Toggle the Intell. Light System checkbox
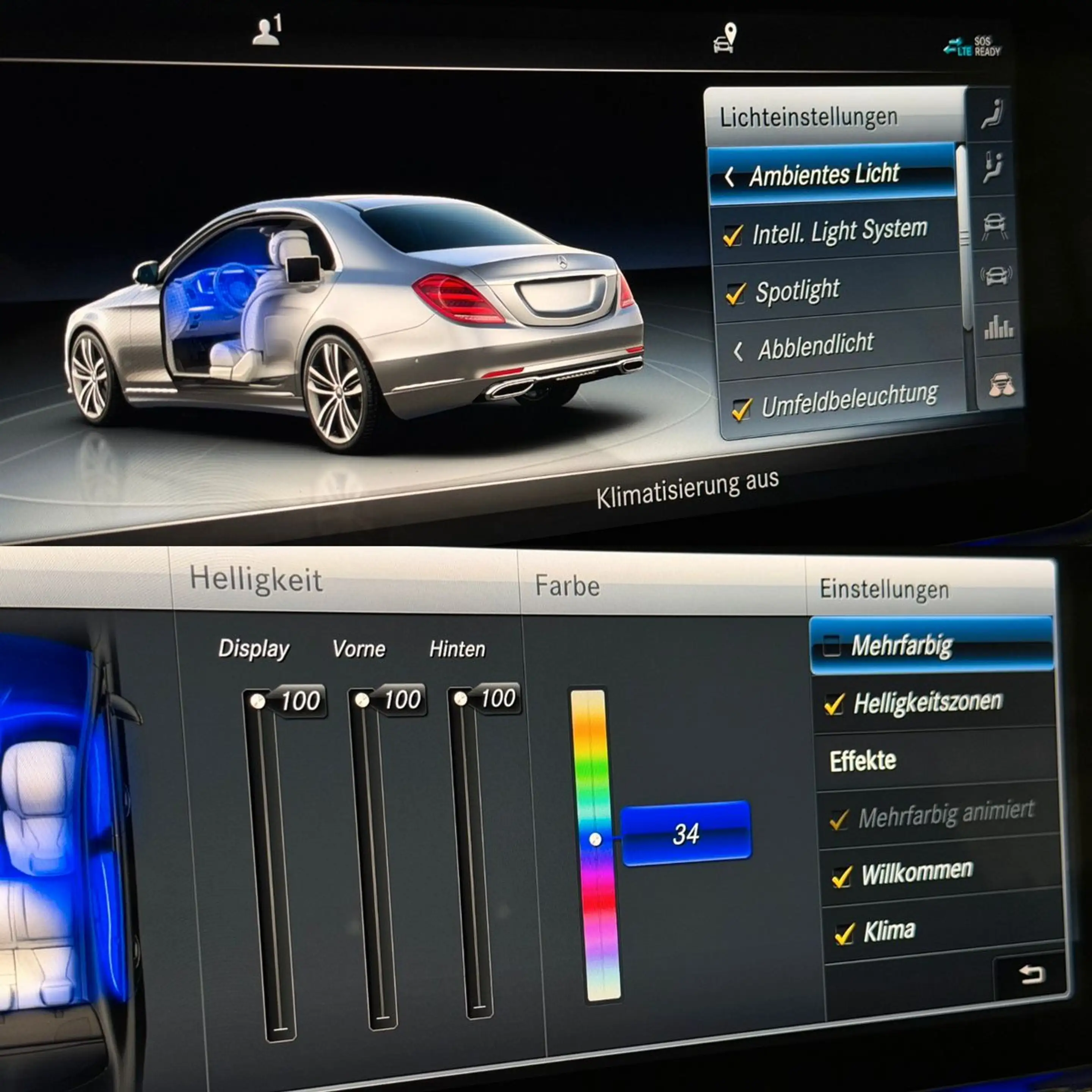 point(733,235)
